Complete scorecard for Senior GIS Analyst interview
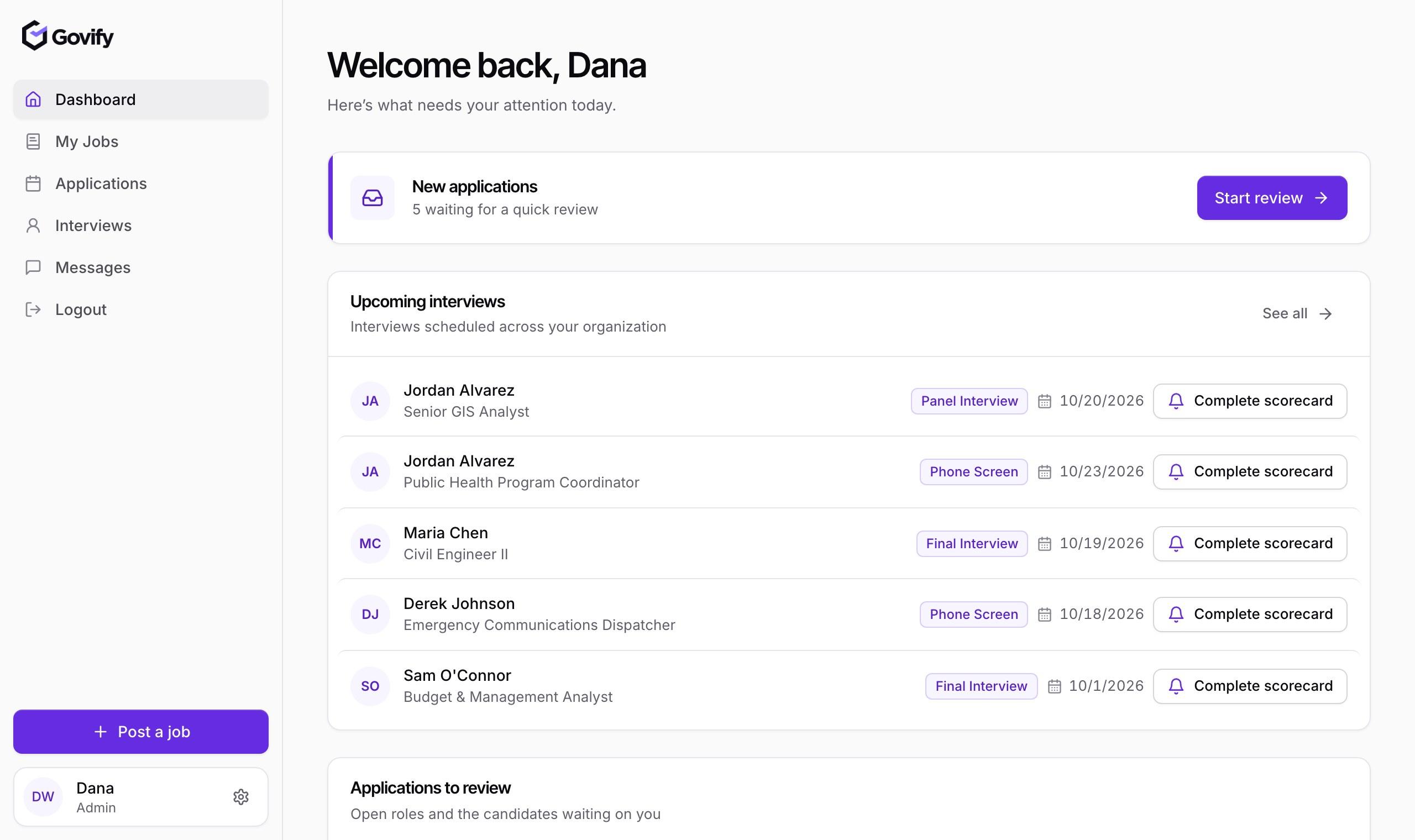Screen dimensions: 1415x840 (x=1250, y=401)
